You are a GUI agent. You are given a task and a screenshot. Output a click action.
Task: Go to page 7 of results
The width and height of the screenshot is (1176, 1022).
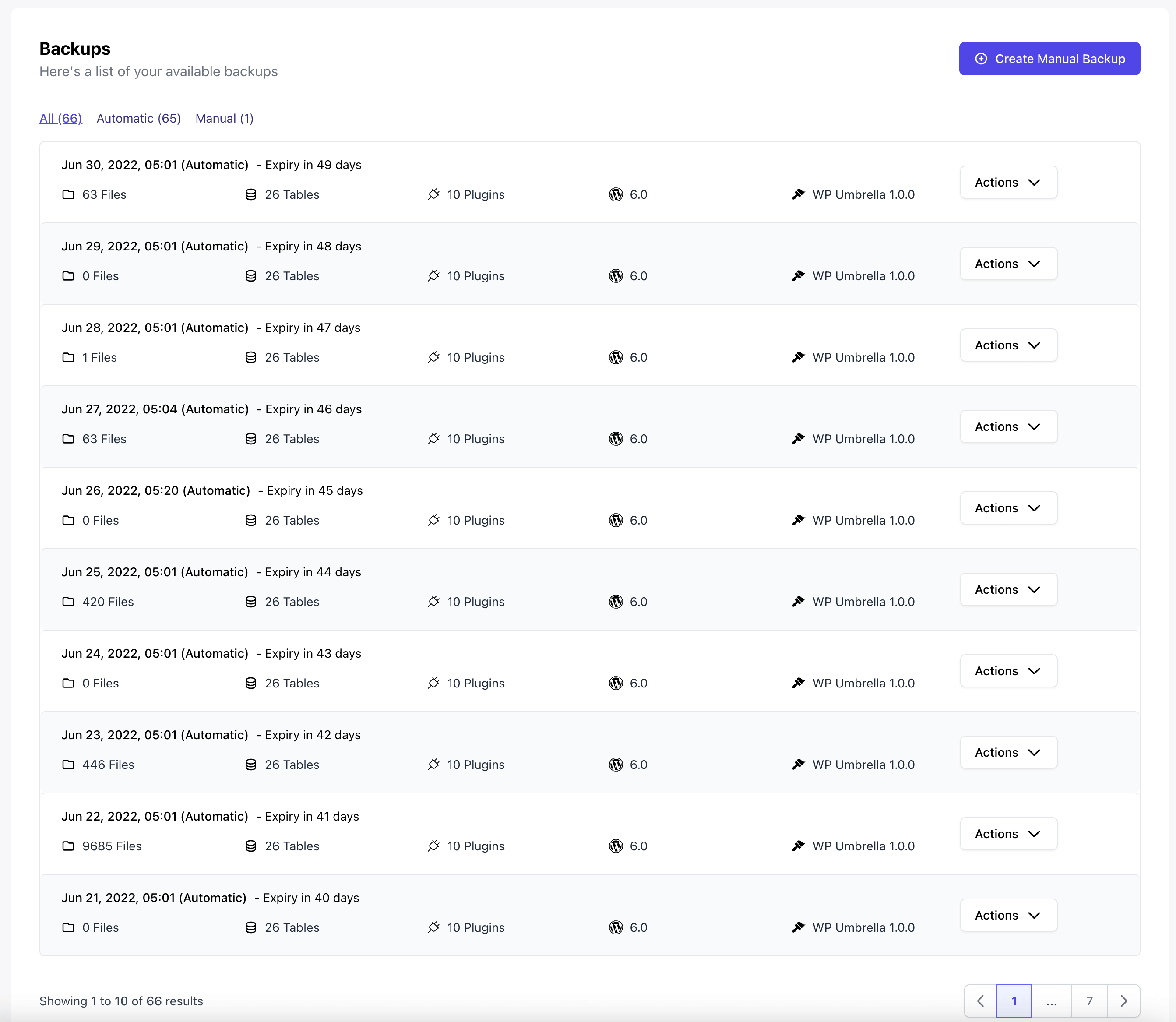(x=1089, y=1001)
